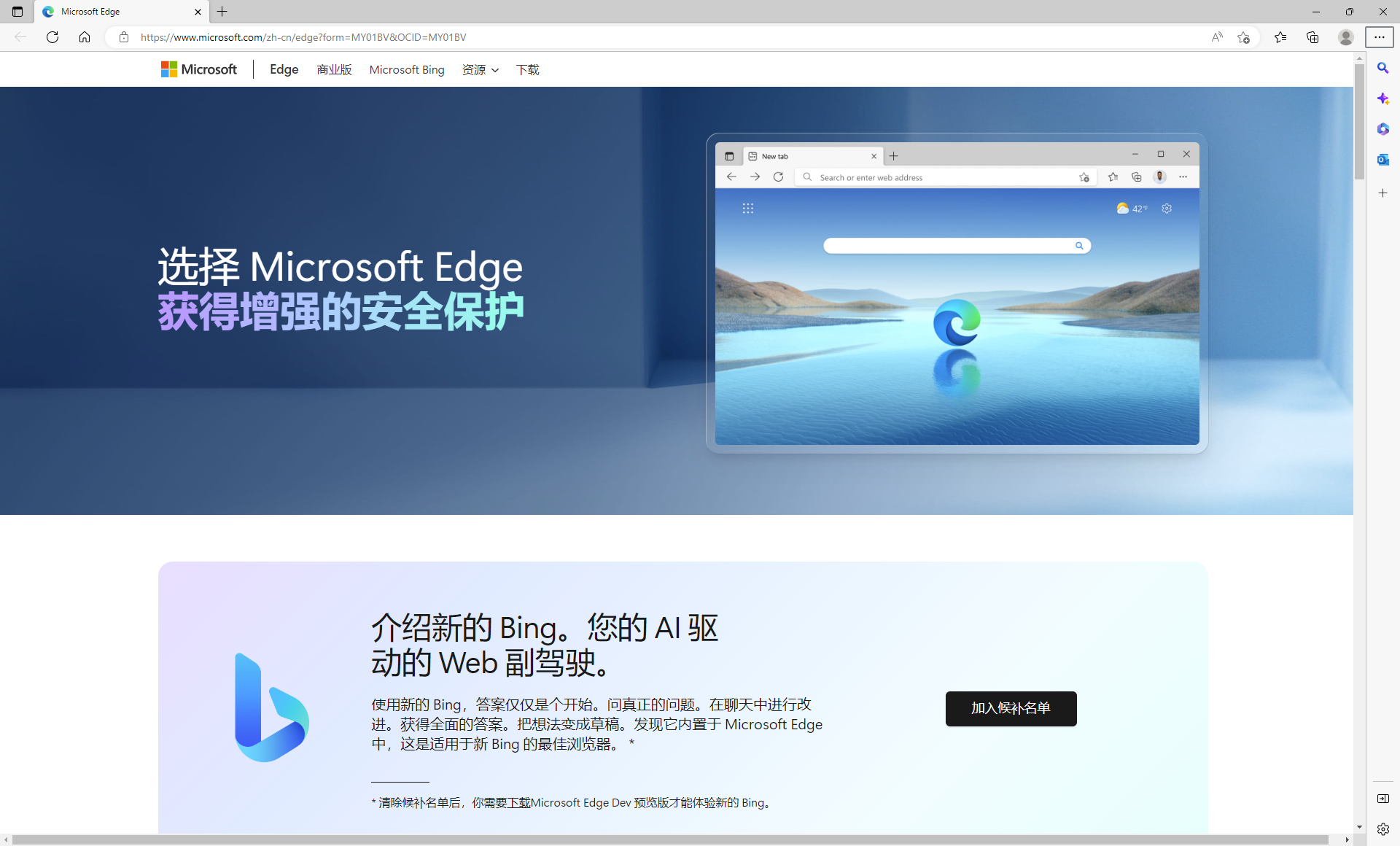Click the 获得增强的安全保护 heading text
The image size is (1400, 846).
click(341, 311)
